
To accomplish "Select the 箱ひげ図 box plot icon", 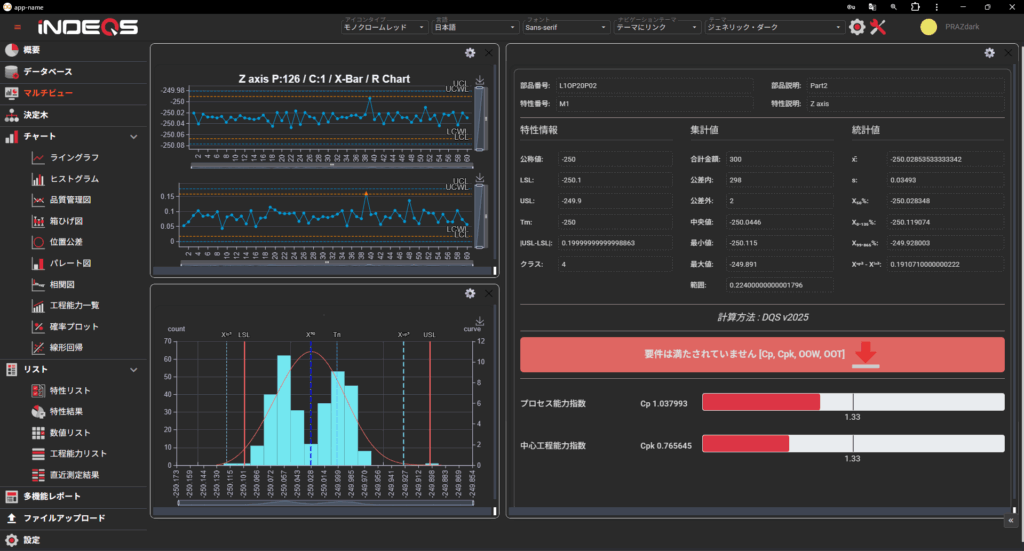I will (38, 221).
